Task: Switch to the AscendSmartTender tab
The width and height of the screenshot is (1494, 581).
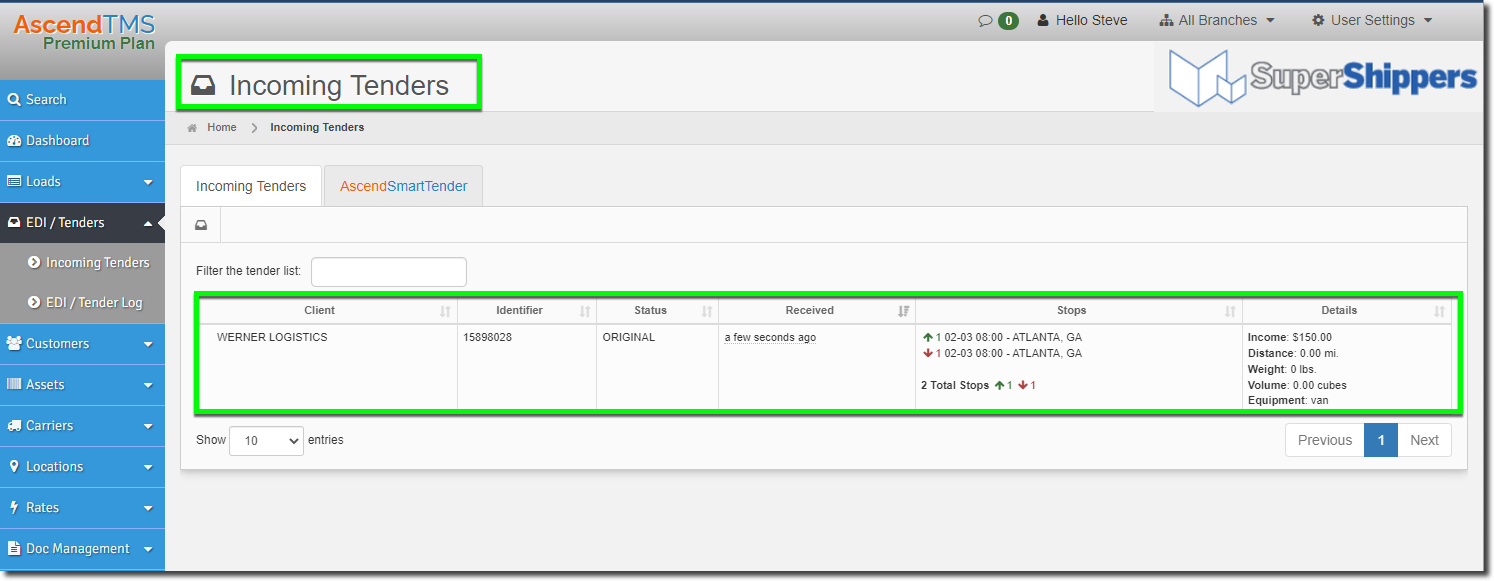Action: (404, 186)
